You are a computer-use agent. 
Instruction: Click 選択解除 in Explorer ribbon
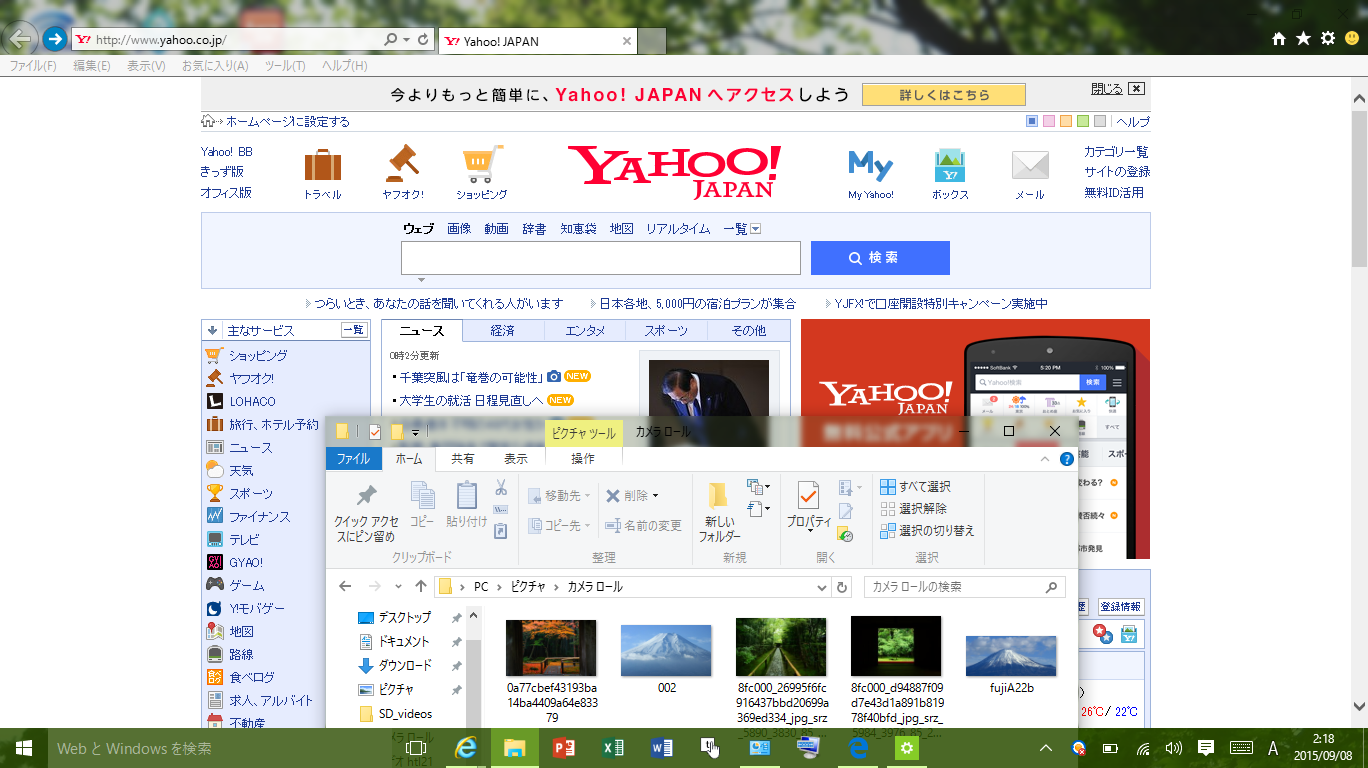(913, 509)
